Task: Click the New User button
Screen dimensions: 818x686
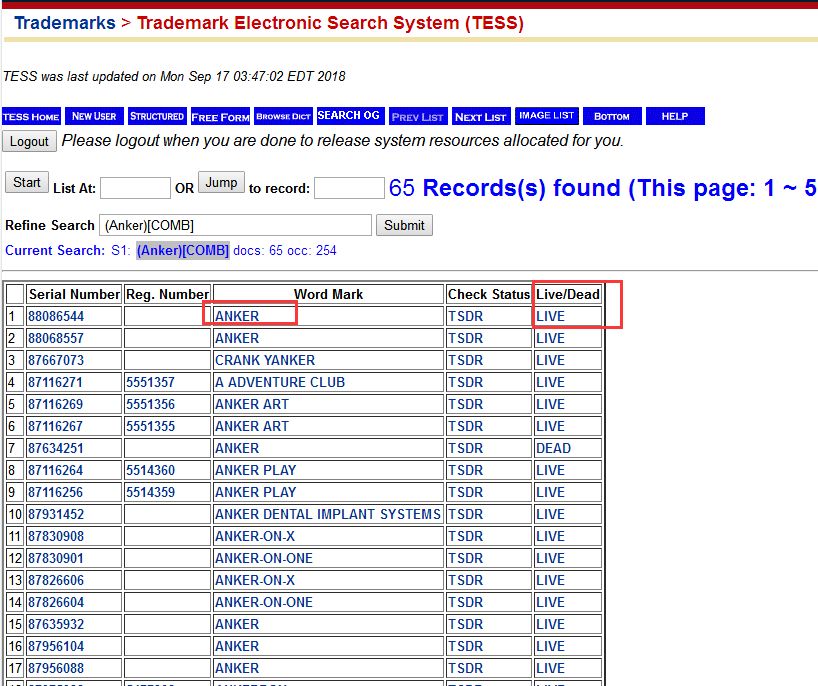Action: point(94,116)
